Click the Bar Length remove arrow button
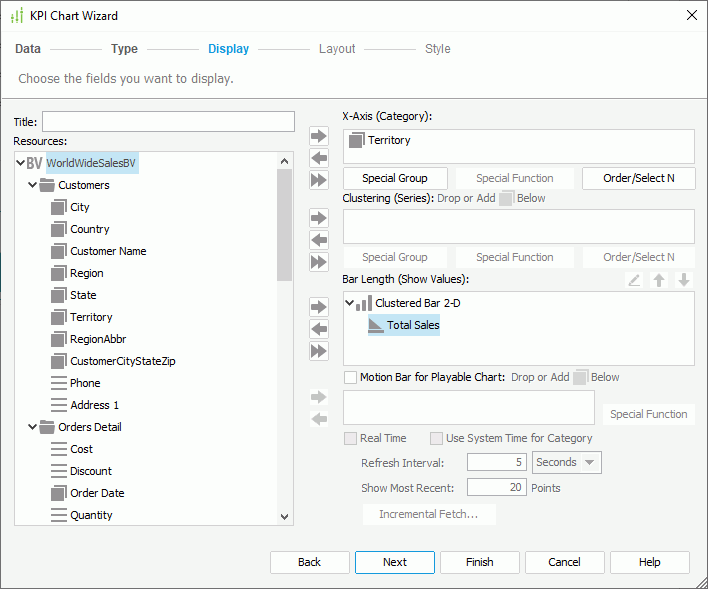This screenshot has height=589, width=708. [319, 329]
